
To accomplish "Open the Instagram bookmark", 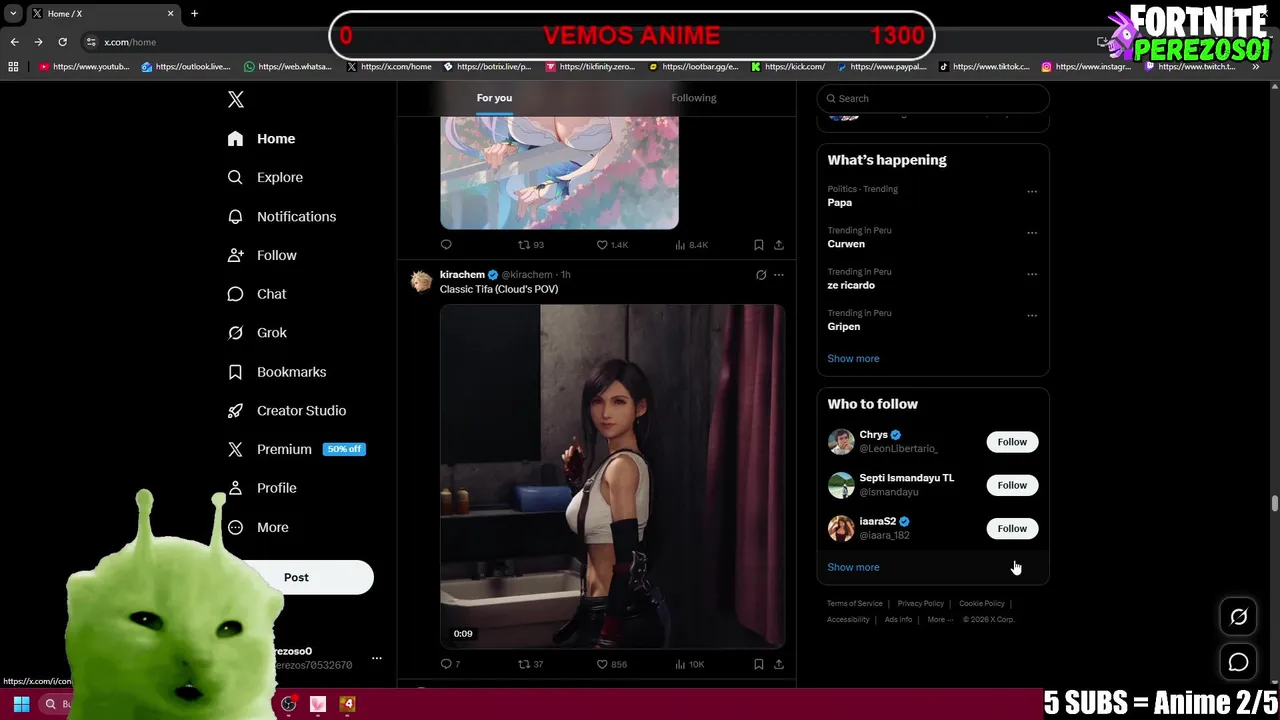I will pyautogui.click(x=1086, y=67).
